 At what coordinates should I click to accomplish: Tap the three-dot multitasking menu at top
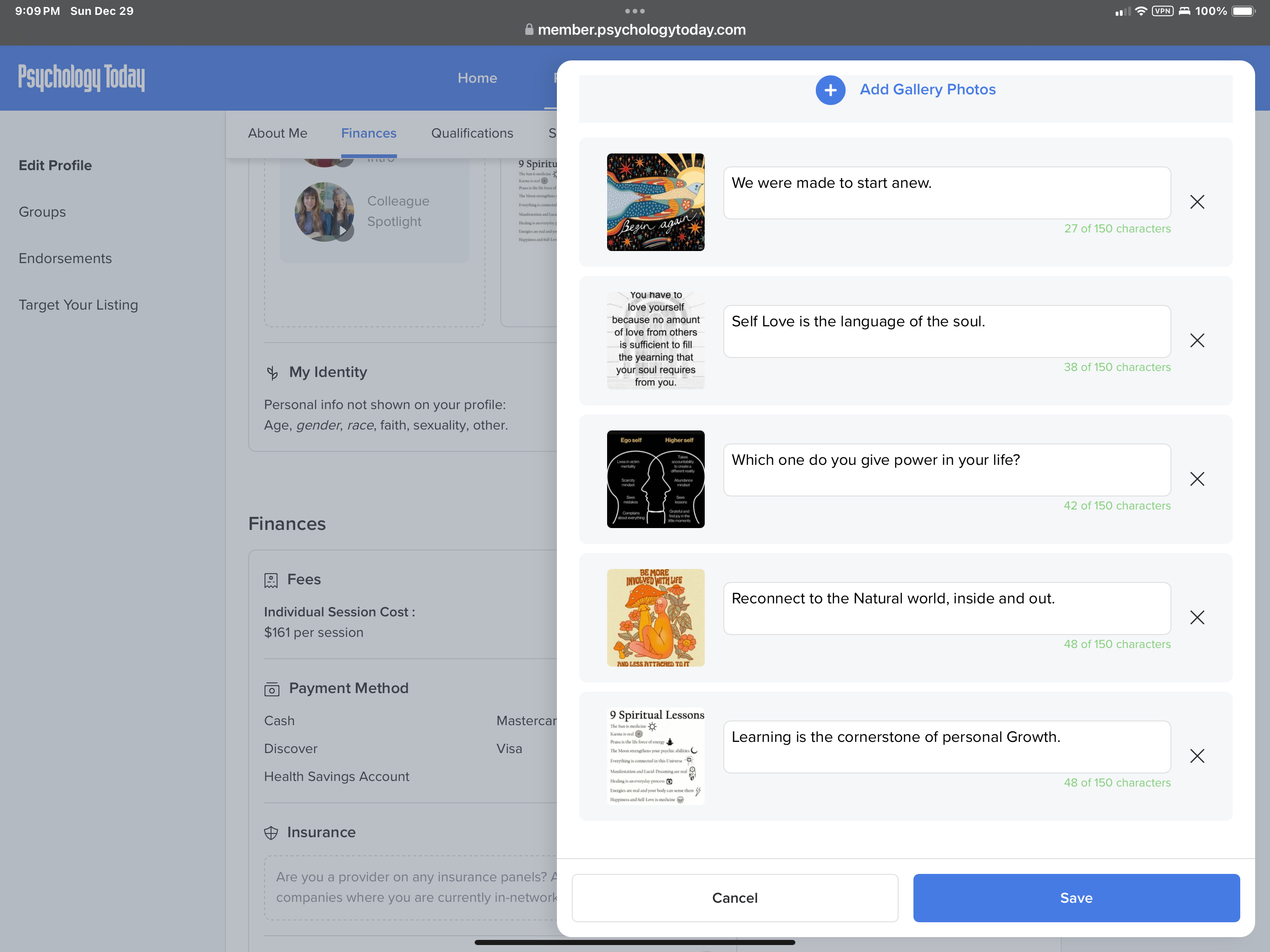pyautogui.click(x=635, y=11)
